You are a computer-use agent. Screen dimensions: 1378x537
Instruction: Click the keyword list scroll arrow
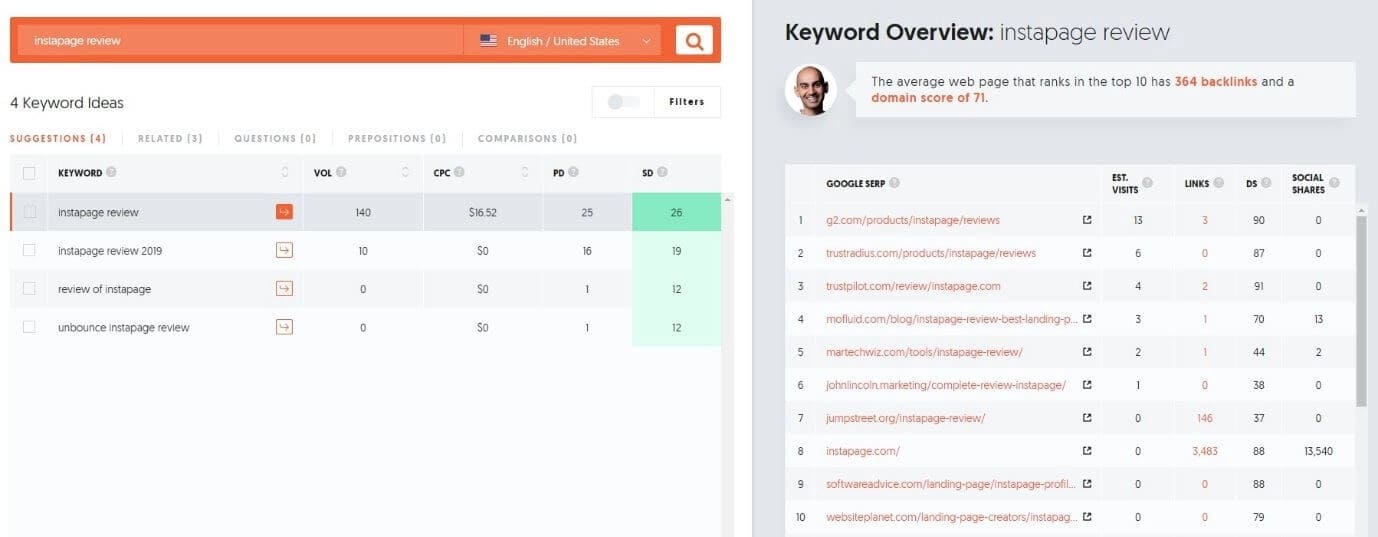point(727,201)
